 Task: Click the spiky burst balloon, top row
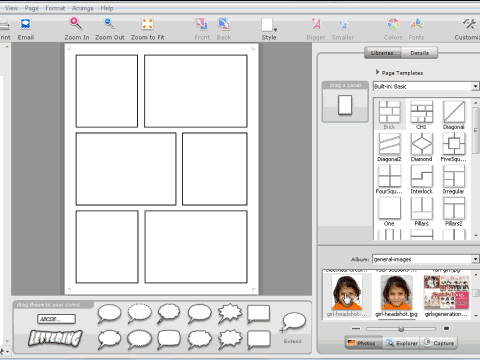pos(230,314)
